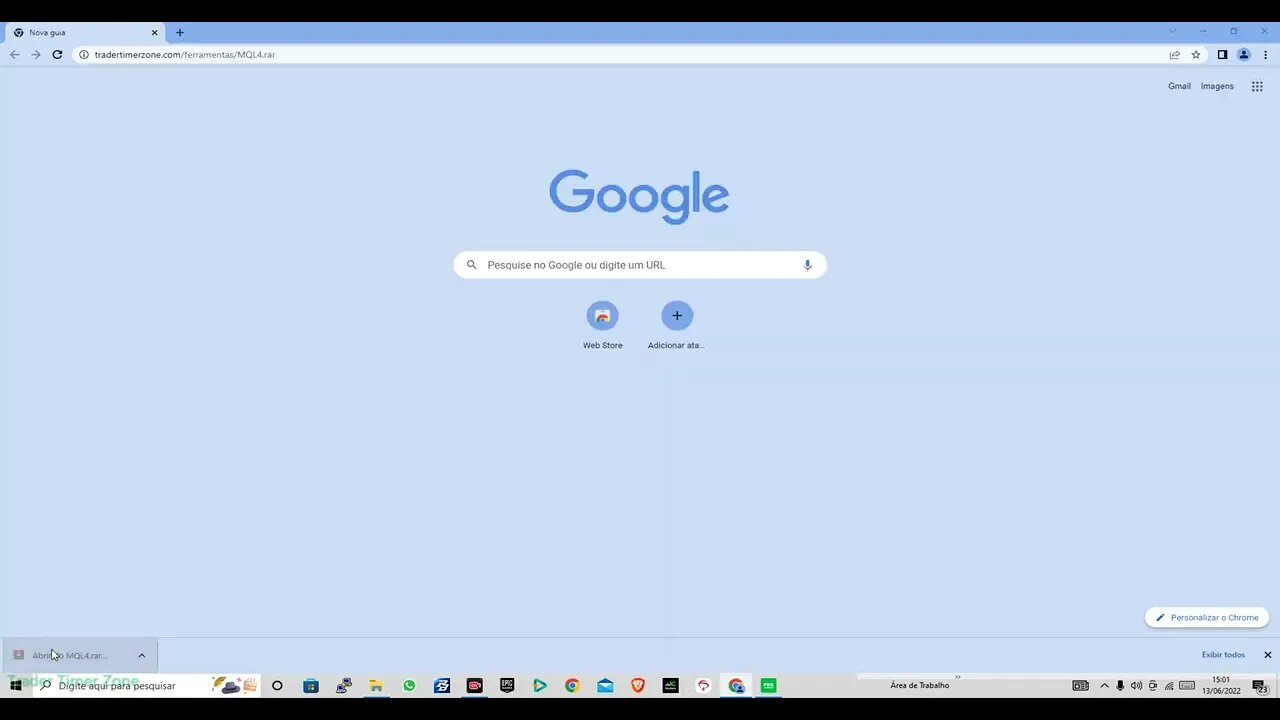Open the network icon in the tray

[1169, 685]
